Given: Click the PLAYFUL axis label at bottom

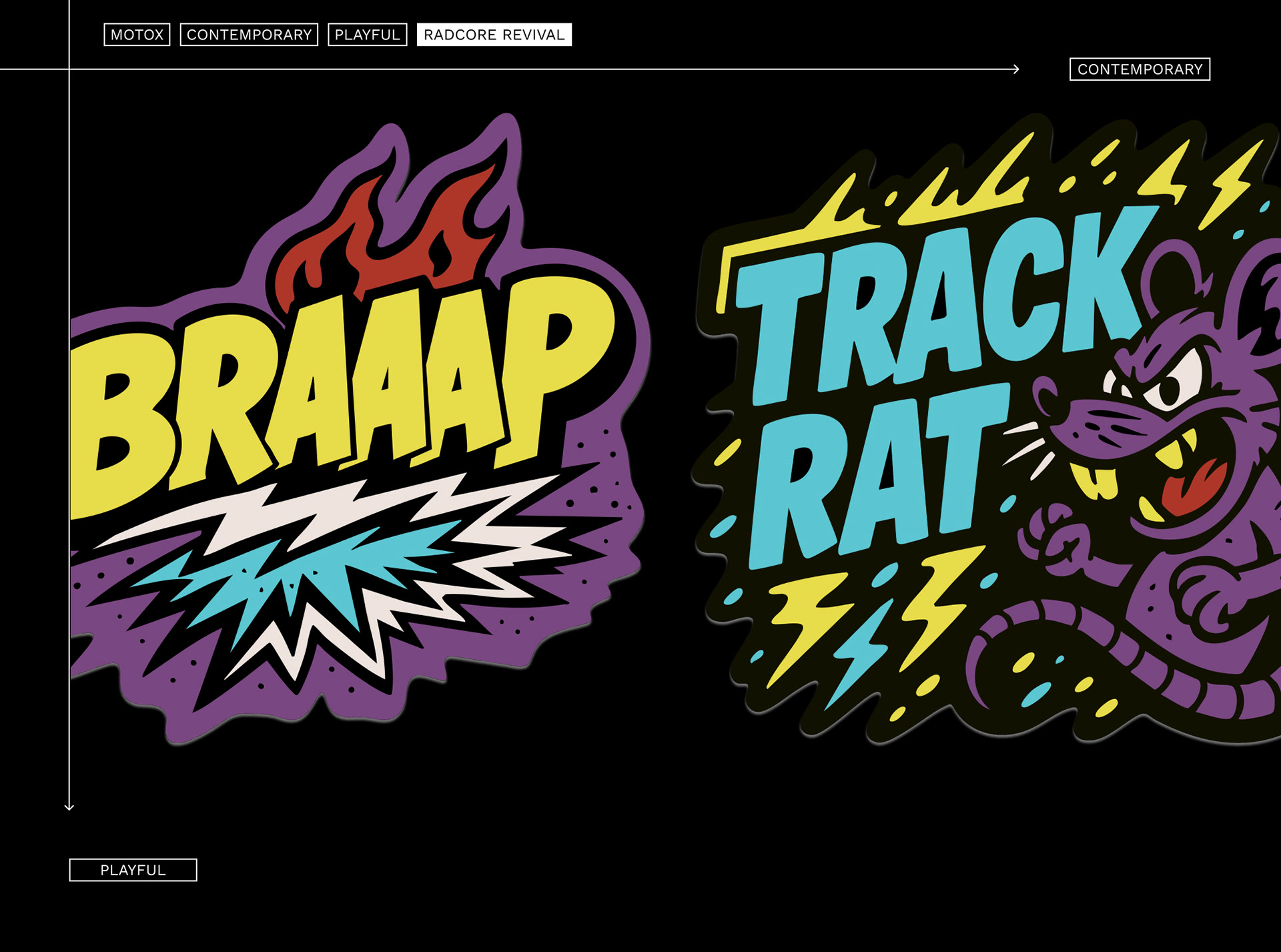Looking at the screenshot, I should coord(133,870).
